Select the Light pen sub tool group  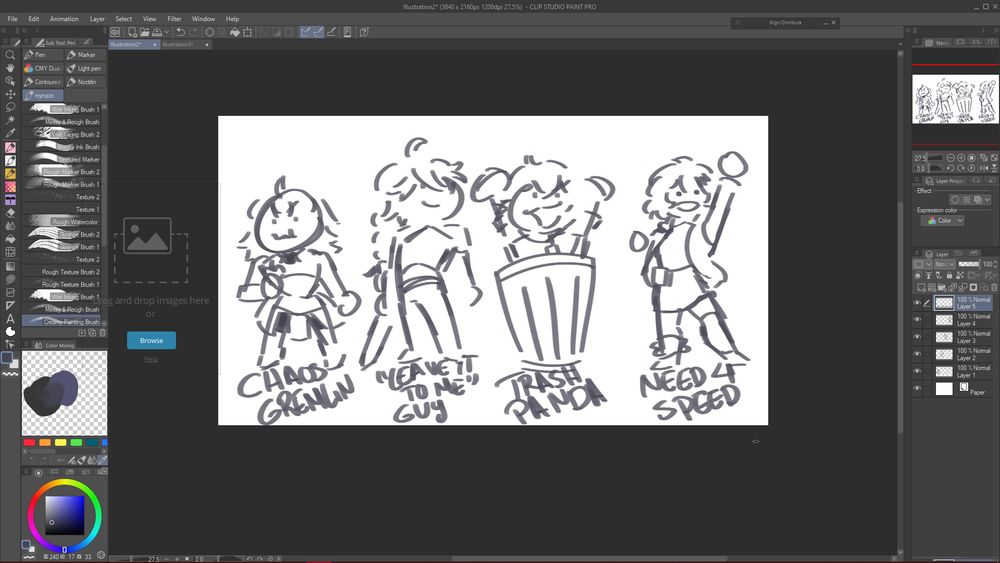coord(85,68)
